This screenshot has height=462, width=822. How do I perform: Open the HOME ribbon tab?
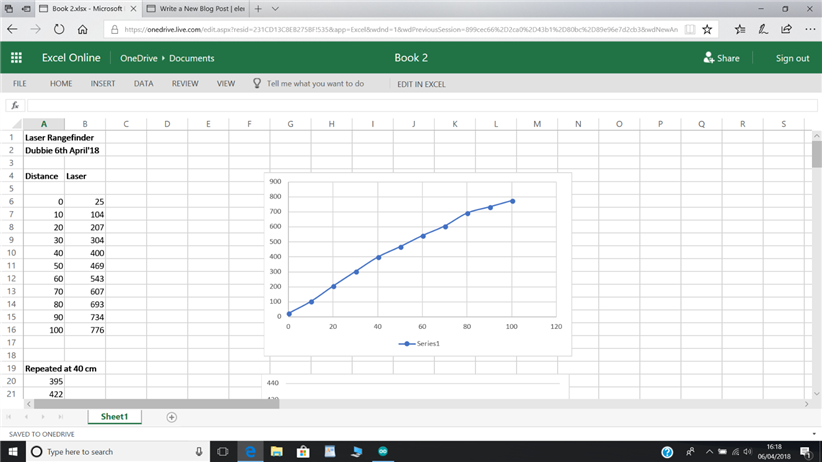61,83
